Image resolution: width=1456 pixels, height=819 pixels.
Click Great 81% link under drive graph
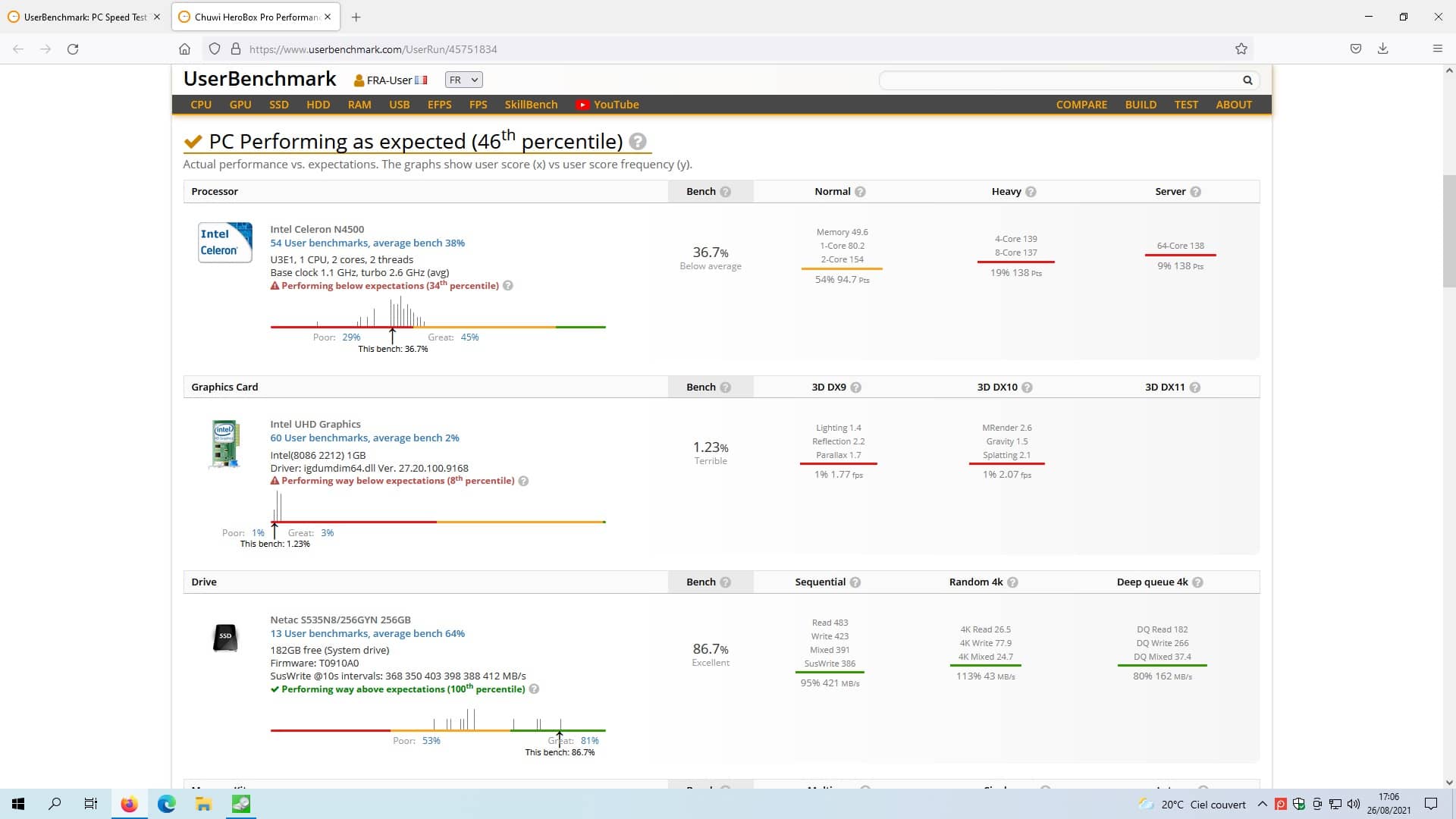pyautogui.click(x=589, y=741)
